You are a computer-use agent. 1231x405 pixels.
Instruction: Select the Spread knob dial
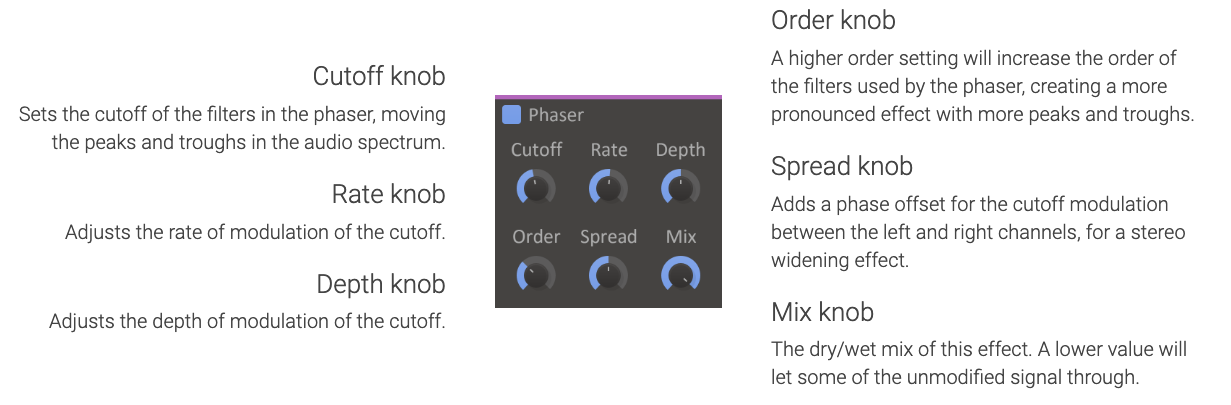608,274
